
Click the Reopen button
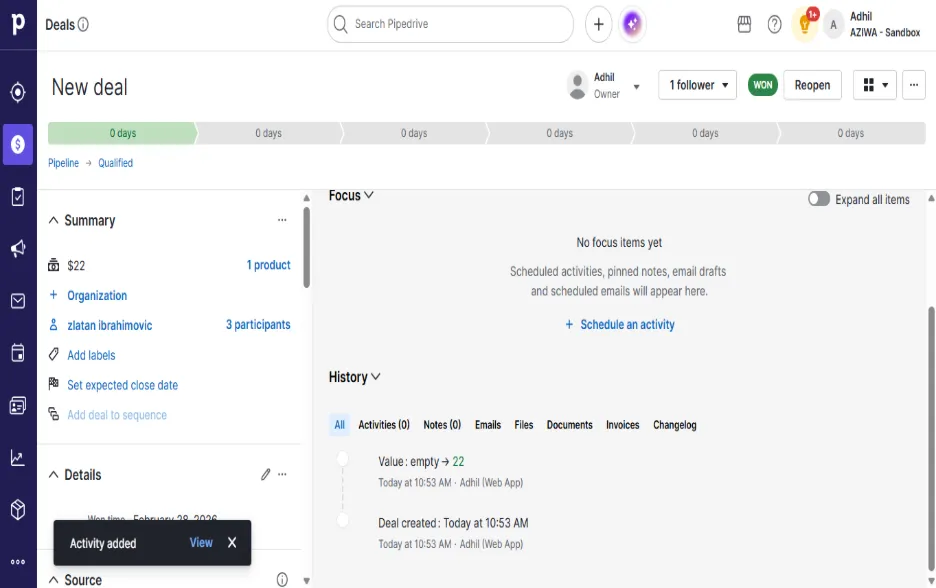(x=812, y=85)
